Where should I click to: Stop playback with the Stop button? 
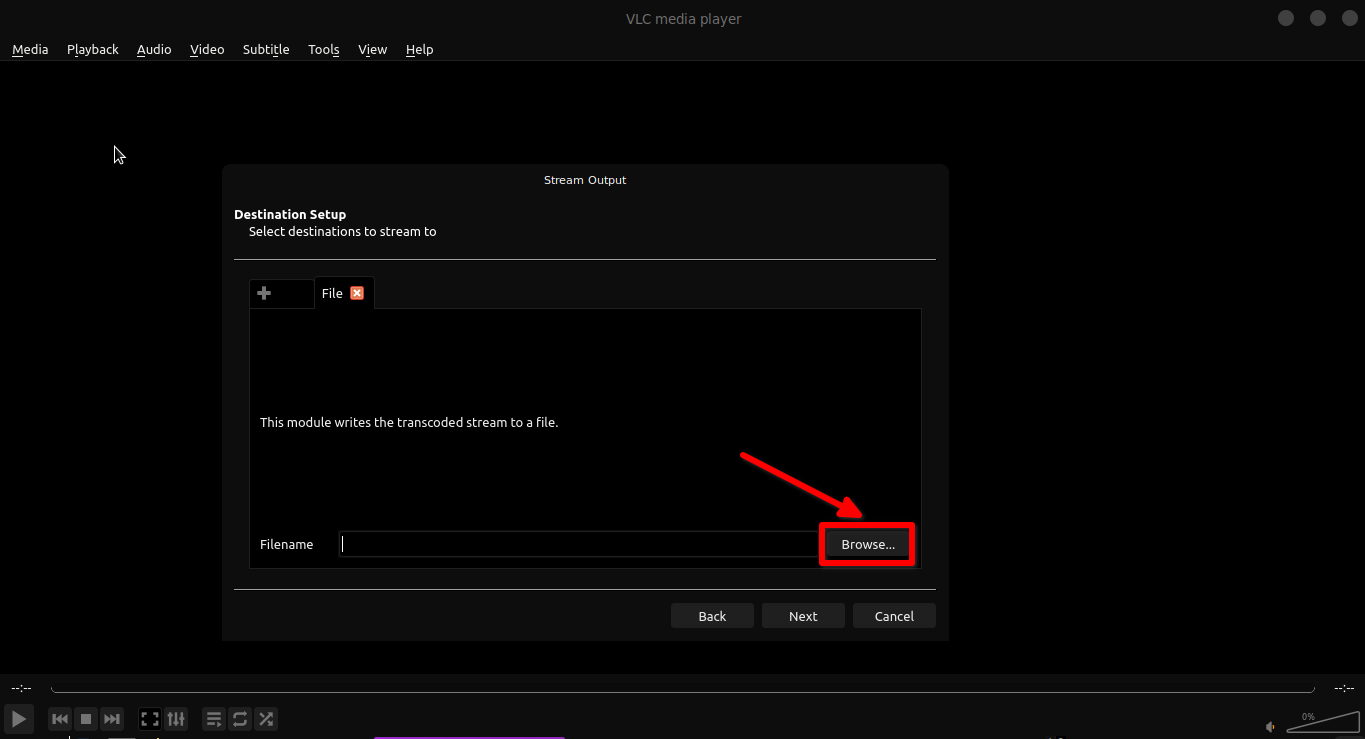pyautogui.click(x=86, y=718)
